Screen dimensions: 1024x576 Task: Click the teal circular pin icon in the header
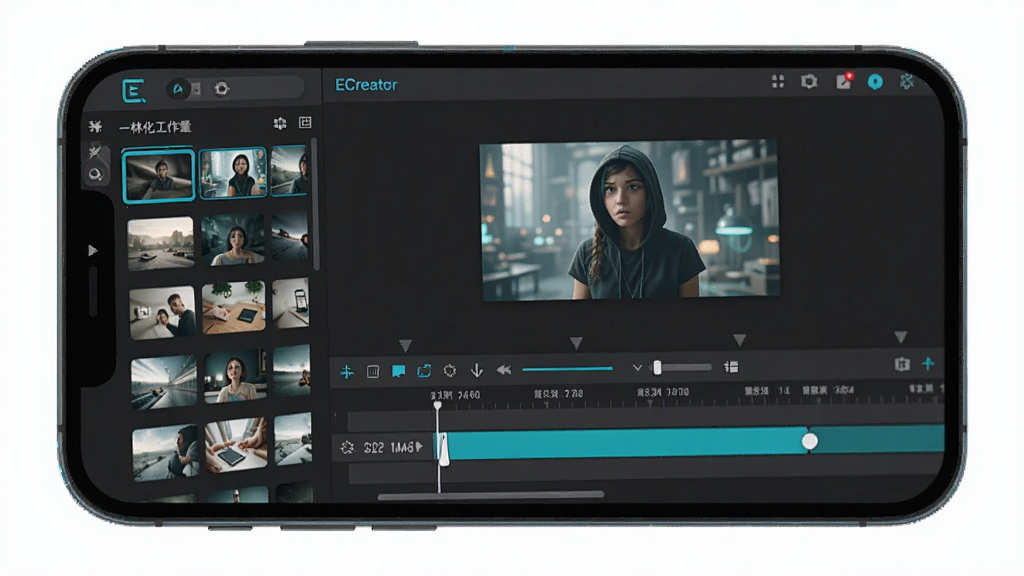coord(875,82)
